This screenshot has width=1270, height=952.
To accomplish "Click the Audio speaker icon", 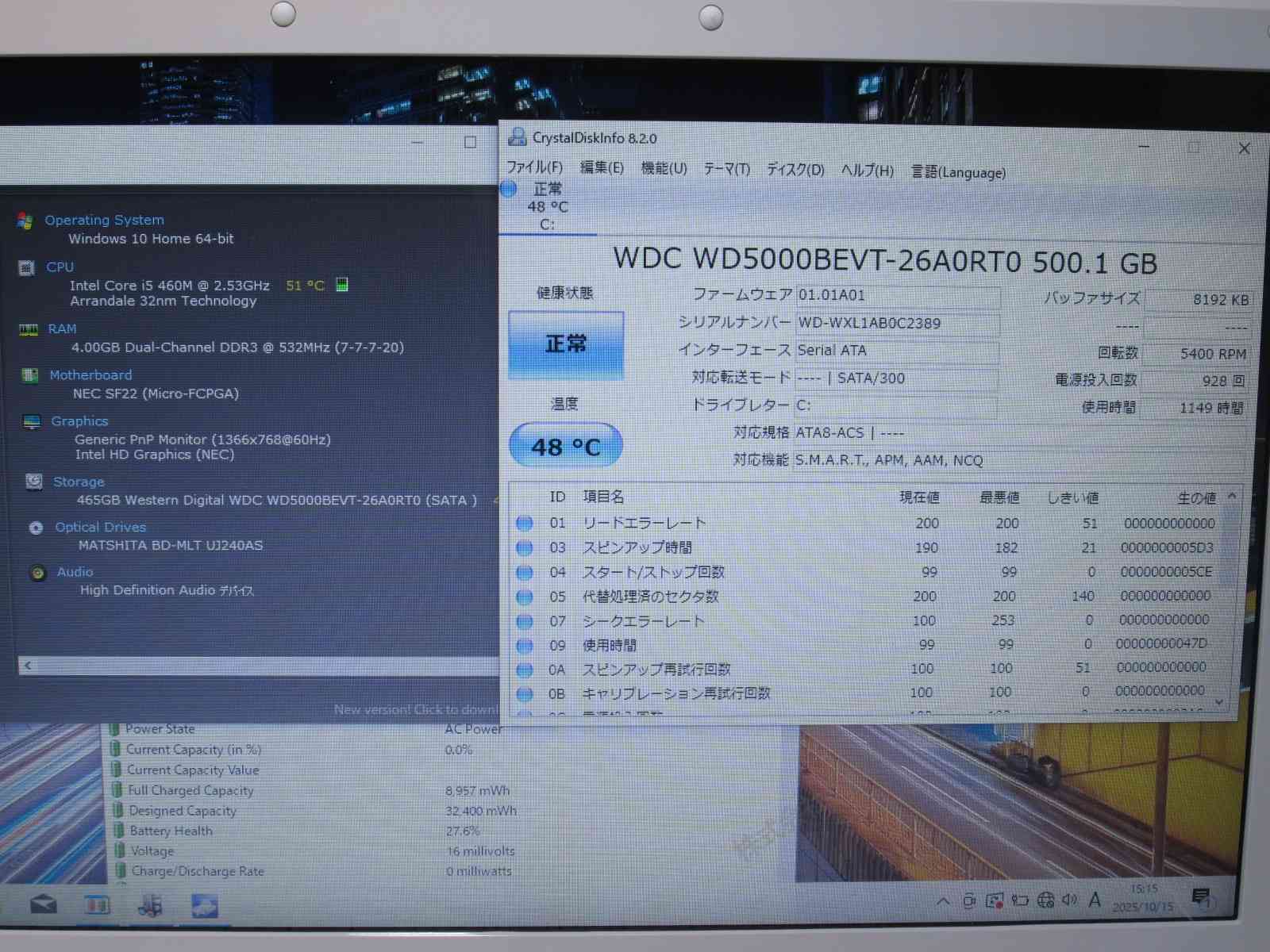I will 37,573.
